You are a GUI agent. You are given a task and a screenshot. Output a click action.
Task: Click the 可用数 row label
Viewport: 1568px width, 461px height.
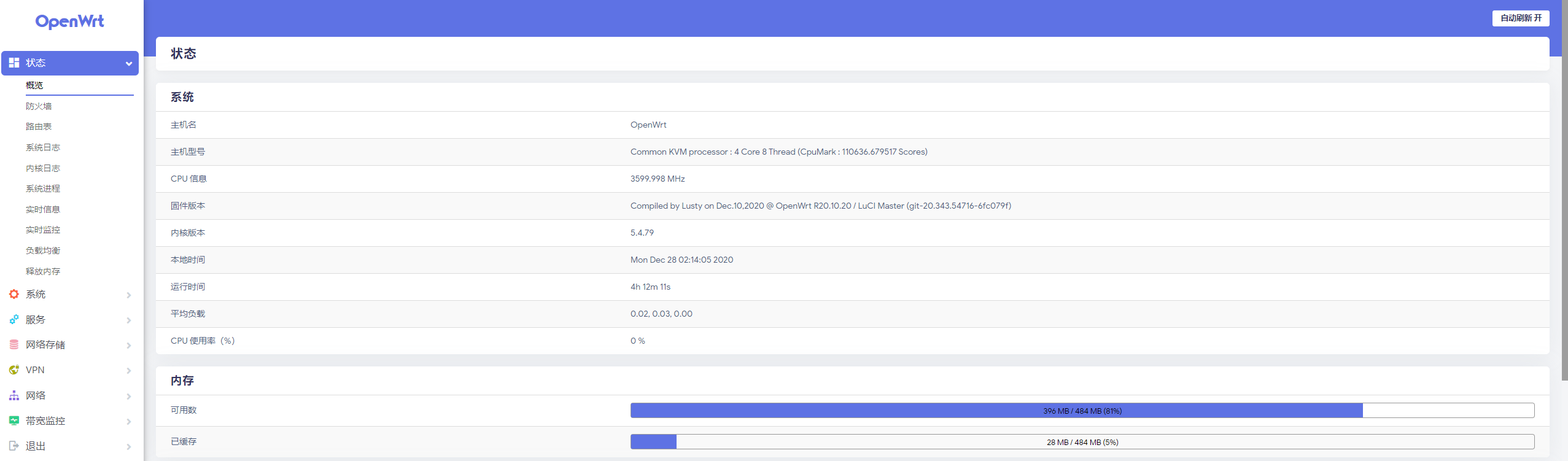coord(184,410)
